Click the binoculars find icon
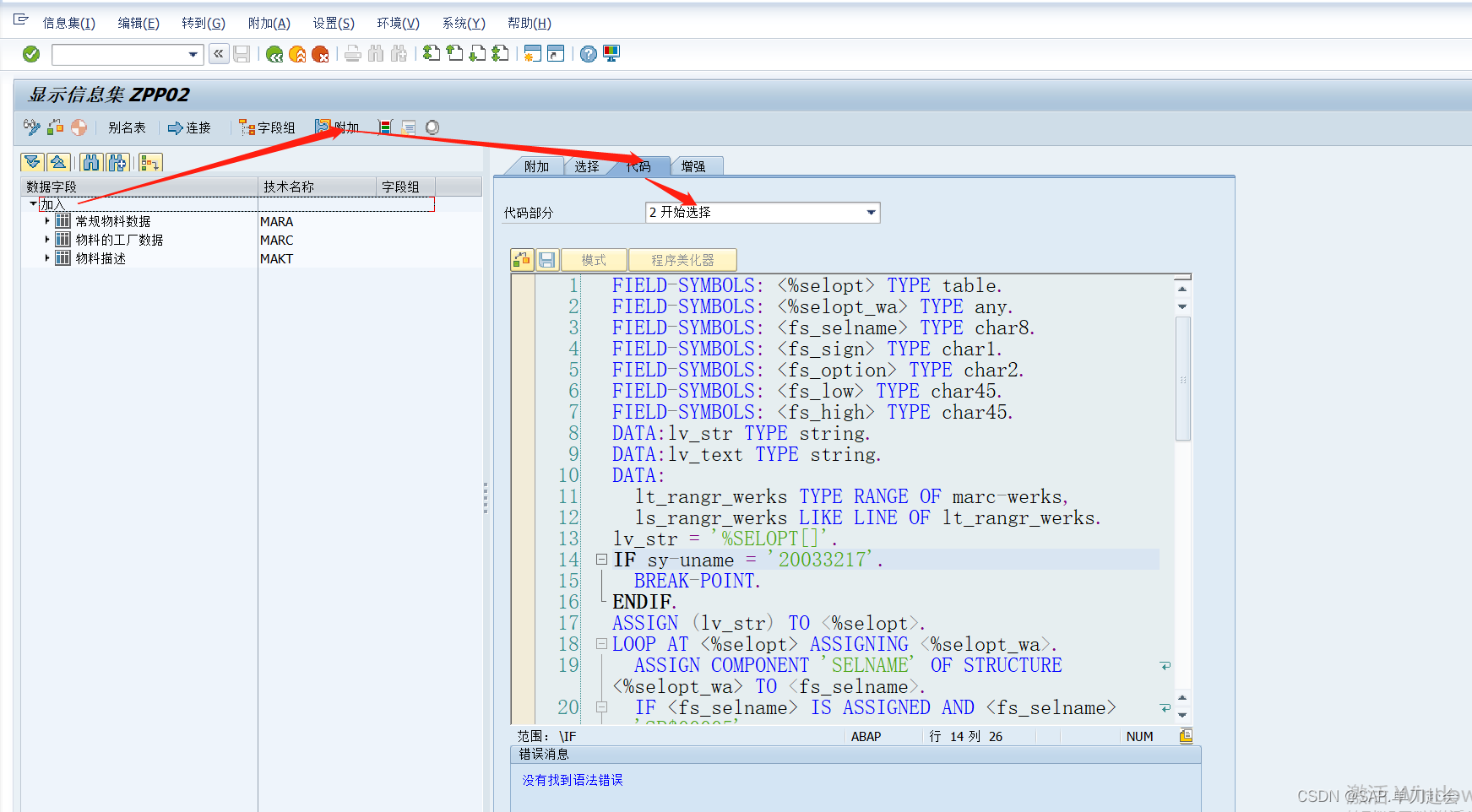1472x812 pixels. 376,53
